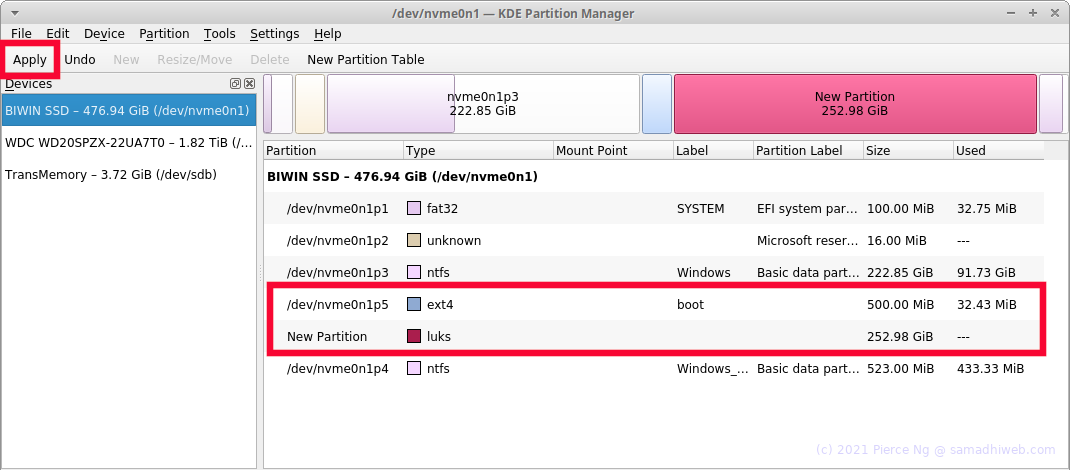Screen dimensions: 1070x470
Task: Open the Tools menu
Action: click(220, 33)
